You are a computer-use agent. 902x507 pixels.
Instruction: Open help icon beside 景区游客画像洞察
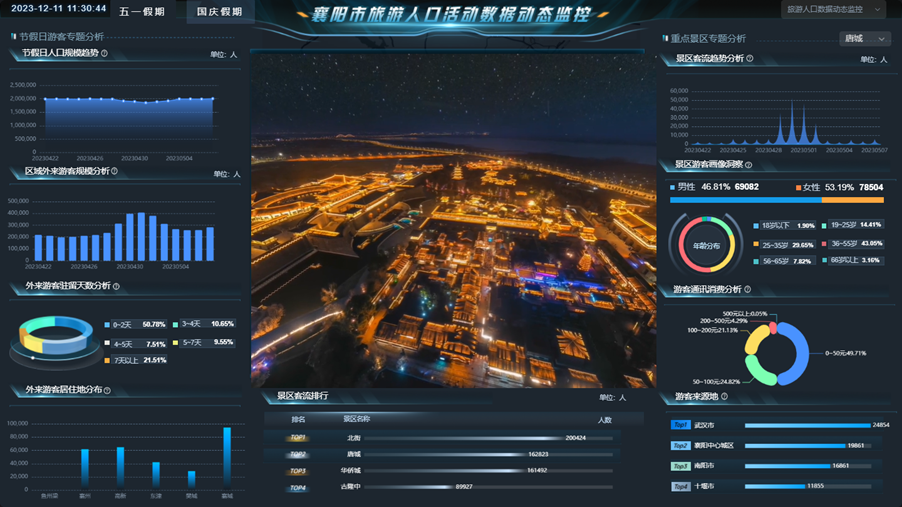(749, 165)
